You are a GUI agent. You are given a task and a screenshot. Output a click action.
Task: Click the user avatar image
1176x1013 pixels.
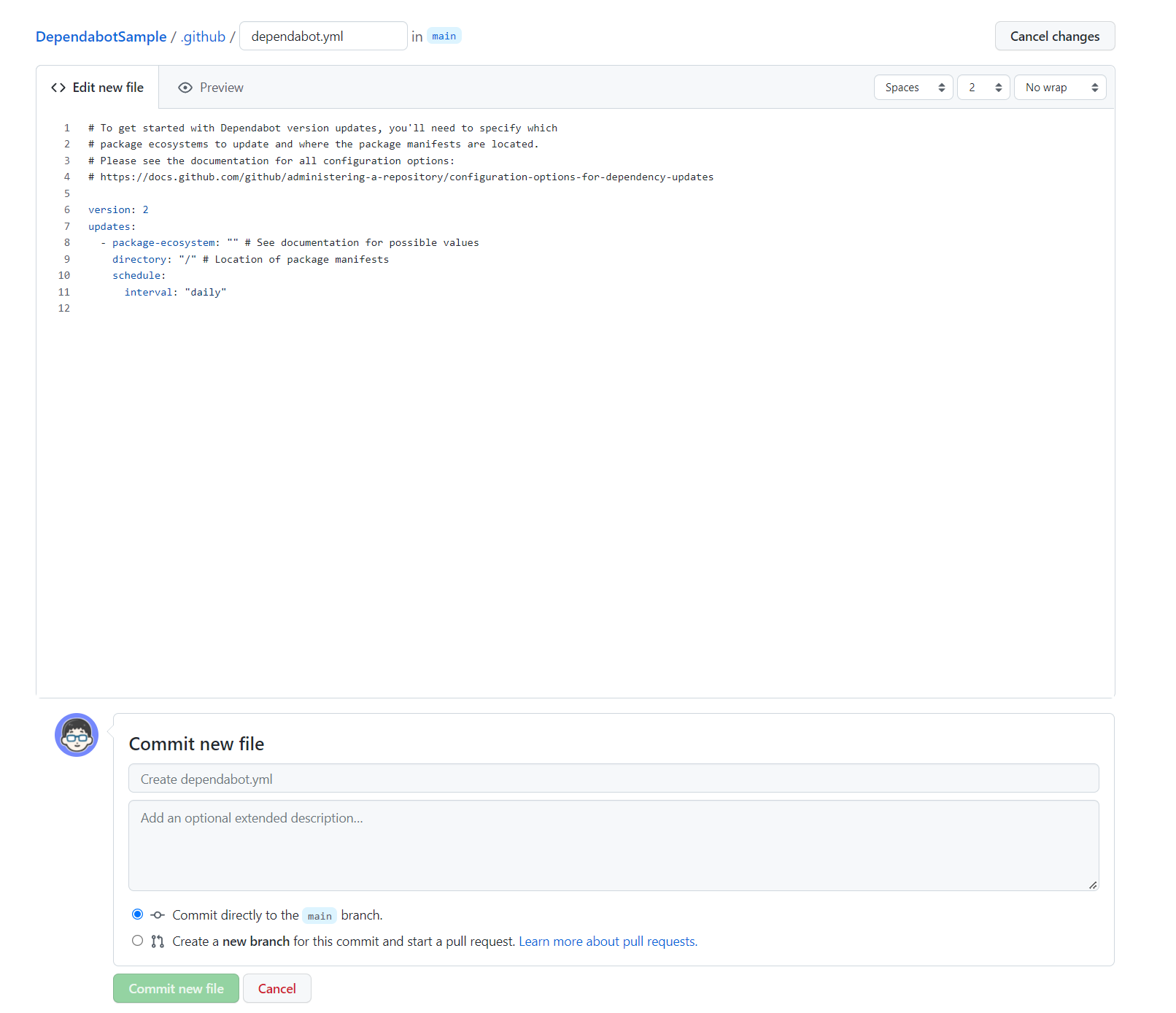76,736
